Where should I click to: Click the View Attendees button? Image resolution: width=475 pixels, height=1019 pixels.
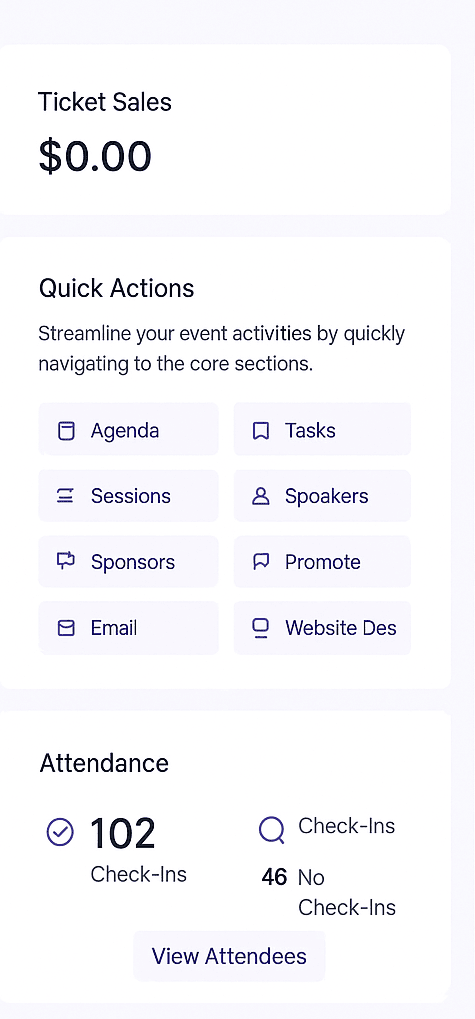point(229,956)
